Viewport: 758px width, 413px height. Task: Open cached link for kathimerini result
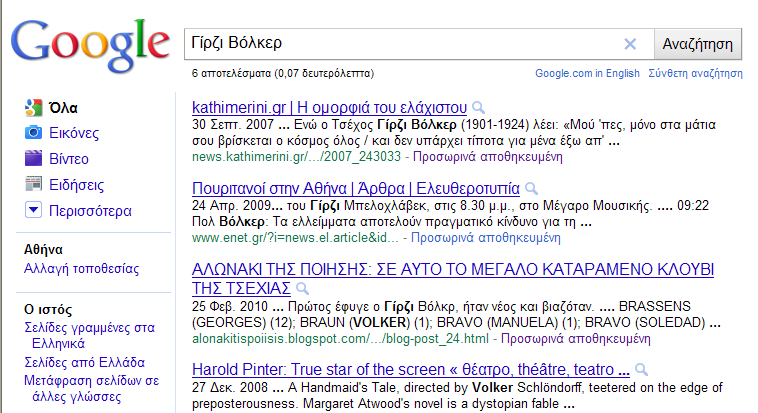487,157
